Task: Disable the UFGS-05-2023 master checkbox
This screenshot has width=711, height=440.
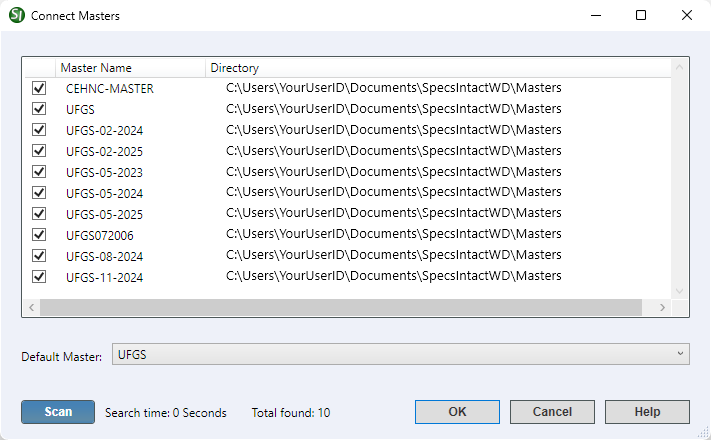Action: pos(39,172)
